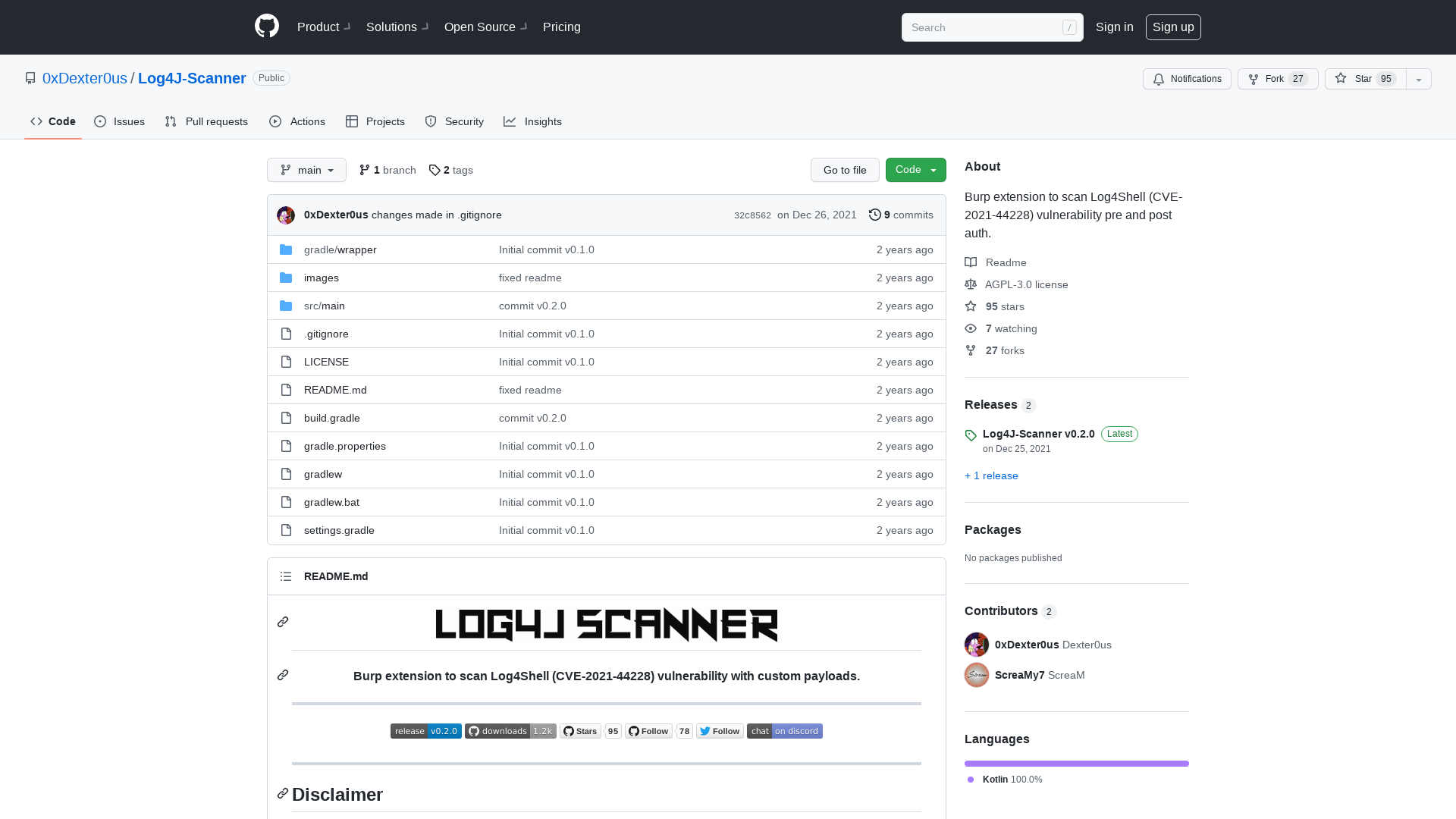Click the downloads 1.2k badge
This screenshot has height=819, width=1456.
coord(510,731)
